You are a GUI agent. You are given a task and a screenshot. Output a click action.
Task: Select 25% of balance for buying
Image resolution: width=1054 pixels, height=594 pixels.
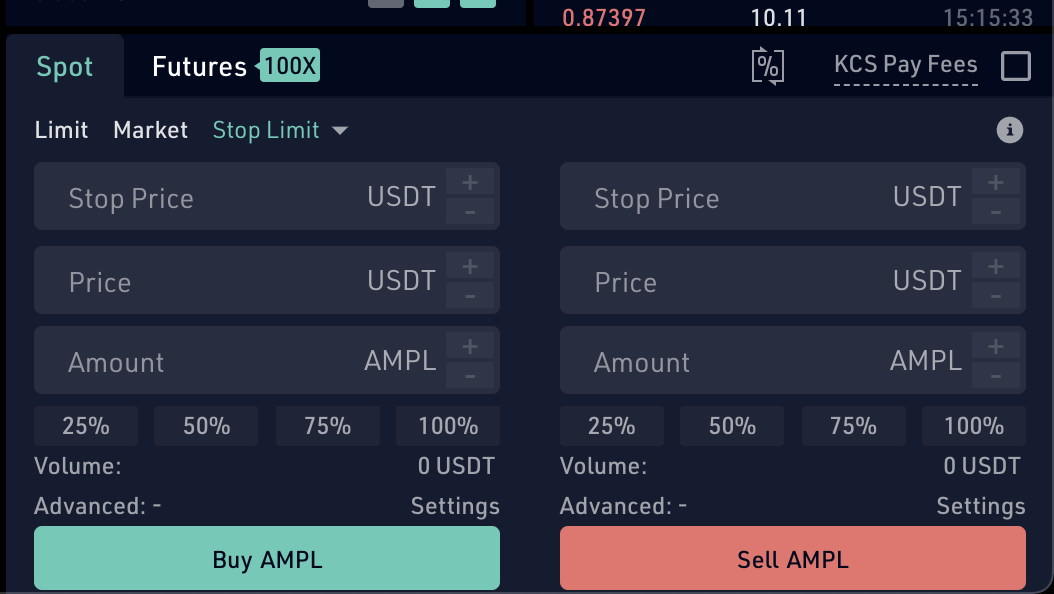[x=86, y=425]
